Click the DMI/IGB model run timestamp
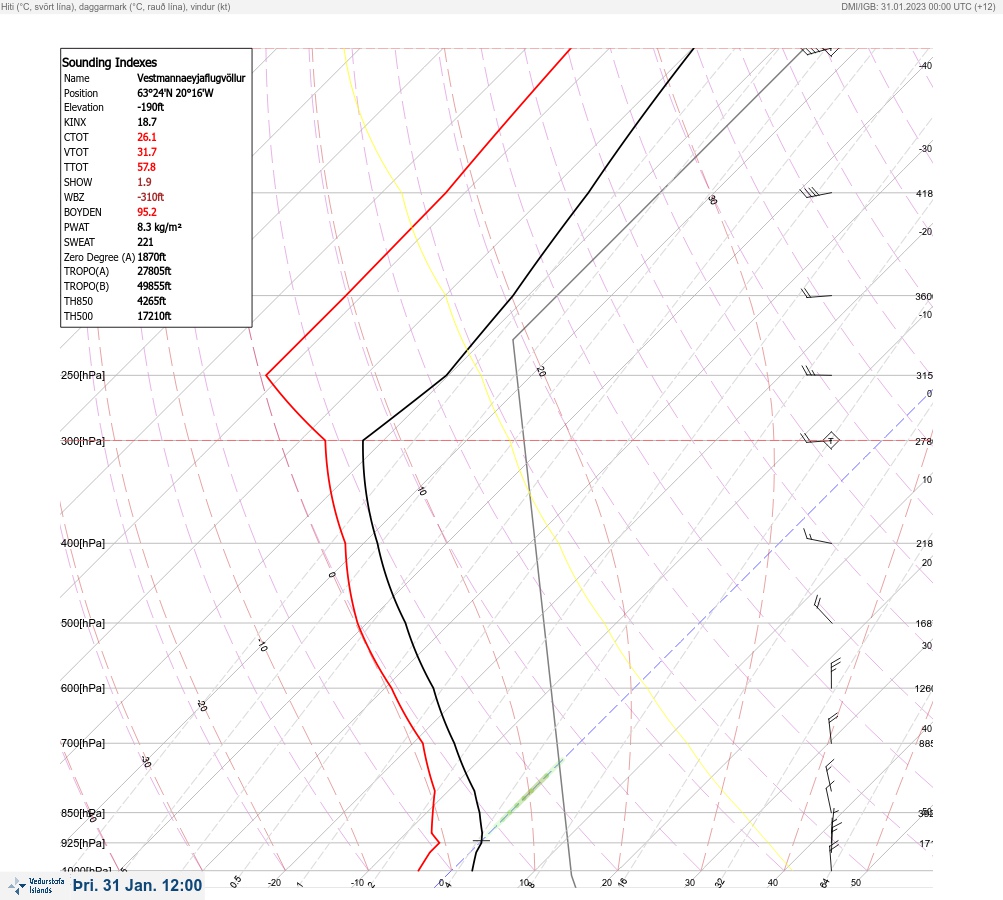The height and width of the screenshot is (900, 1003). tap(919, 7)
